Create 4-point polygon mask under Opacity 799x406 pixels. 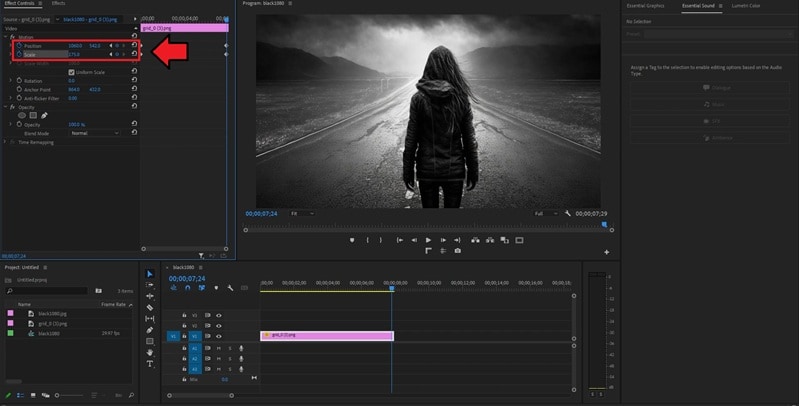33,116
